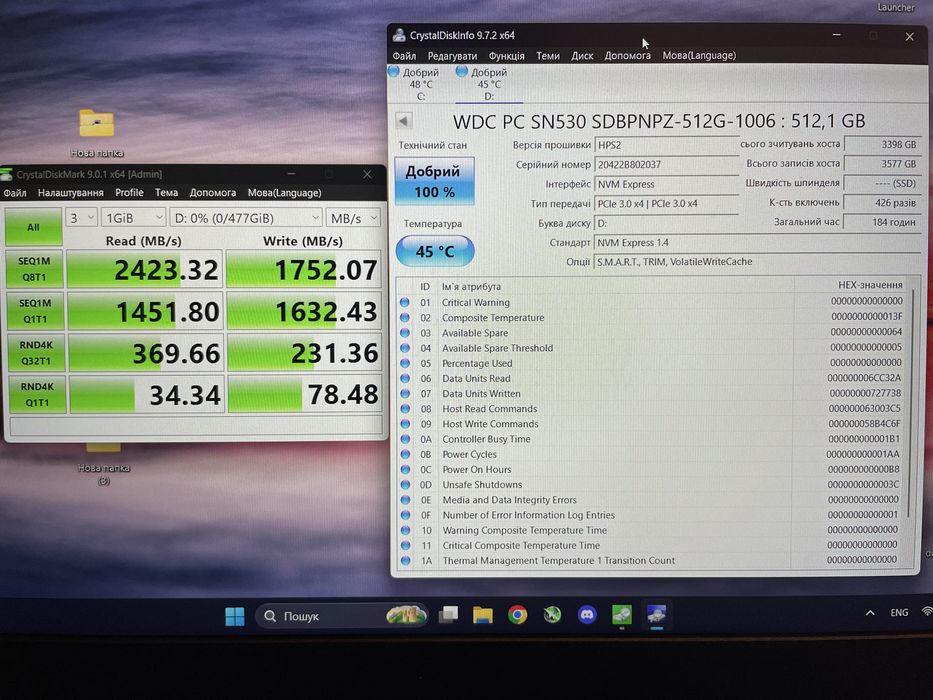Viewport: 933px width, 700px height.
Task: Start the SEQ1M Q1T1 test
Action: coord(35,311)
